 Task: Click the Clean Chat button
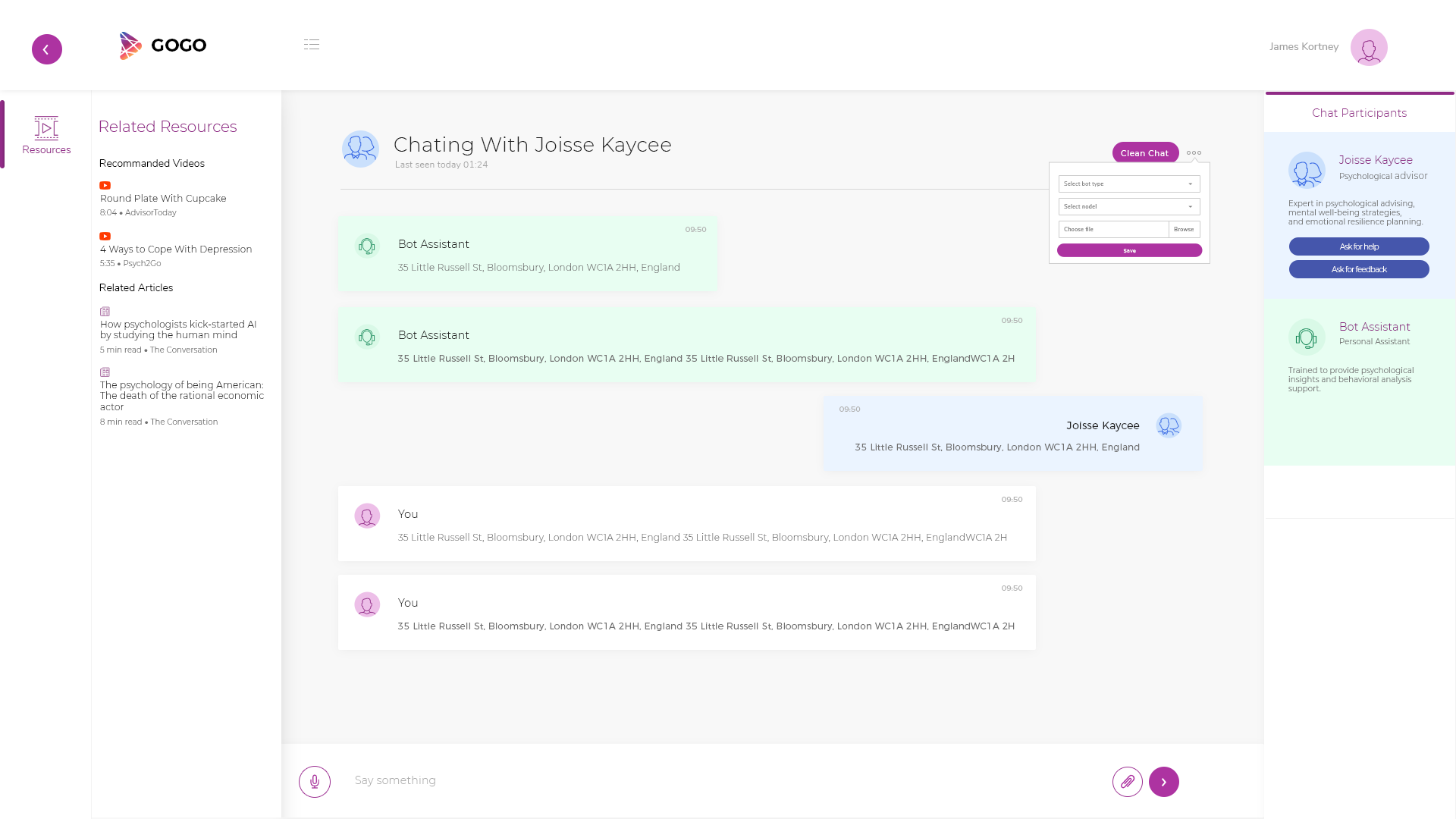pos(1144,152)
